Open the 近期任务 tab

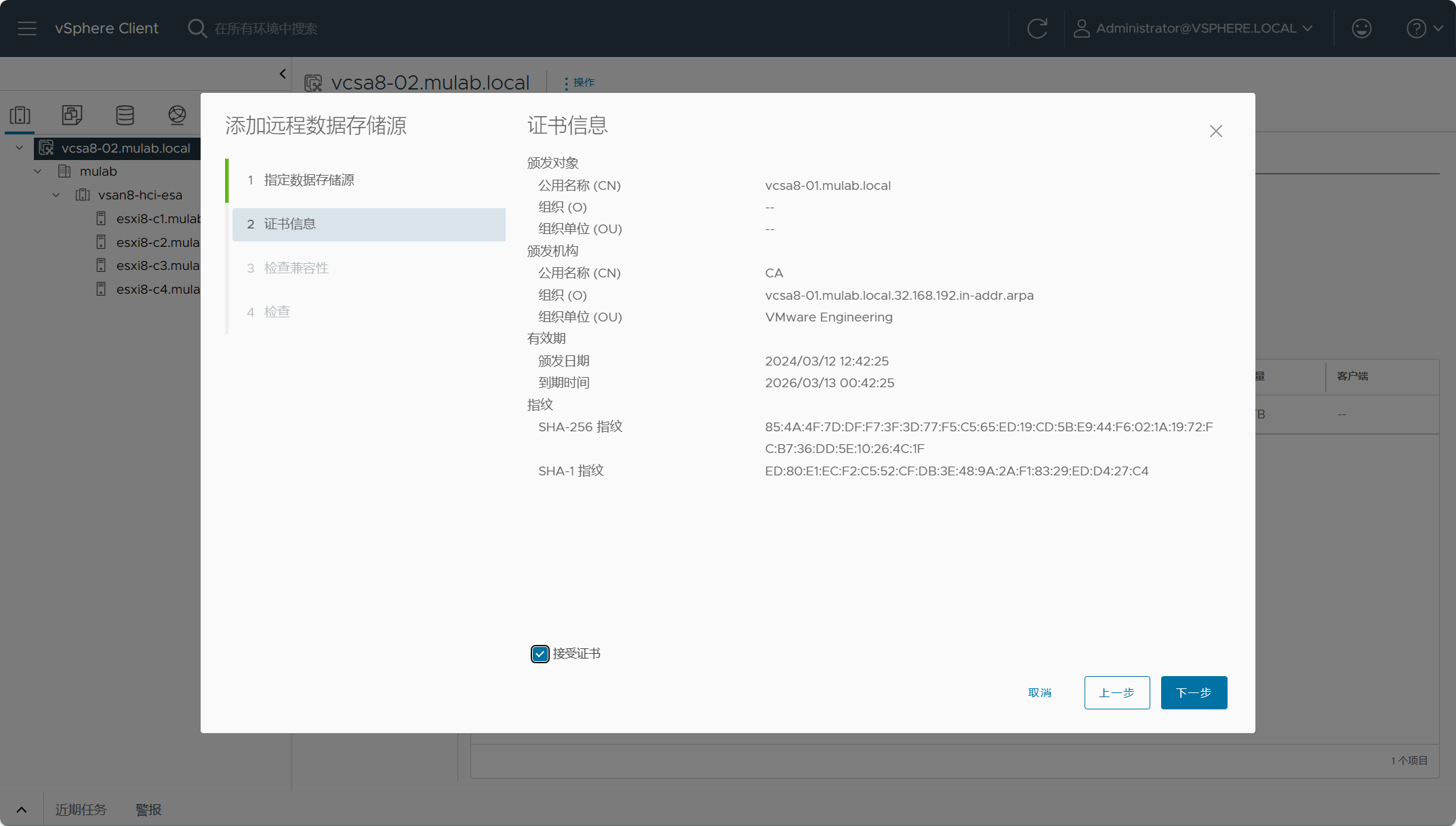click(81, 810)
